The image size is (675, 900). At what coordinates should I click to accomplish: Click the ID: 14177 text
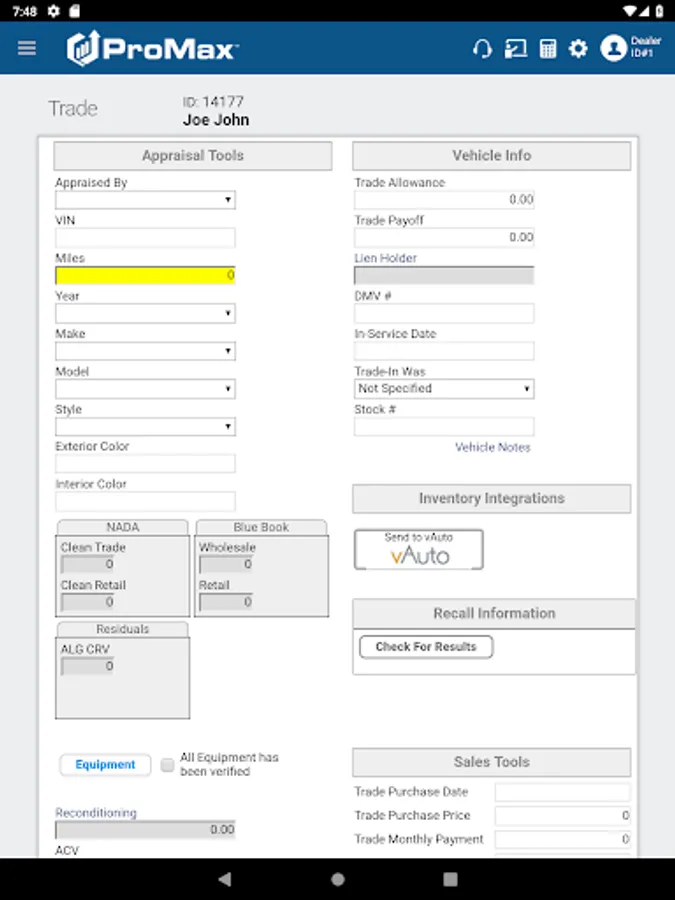[213, 102]
